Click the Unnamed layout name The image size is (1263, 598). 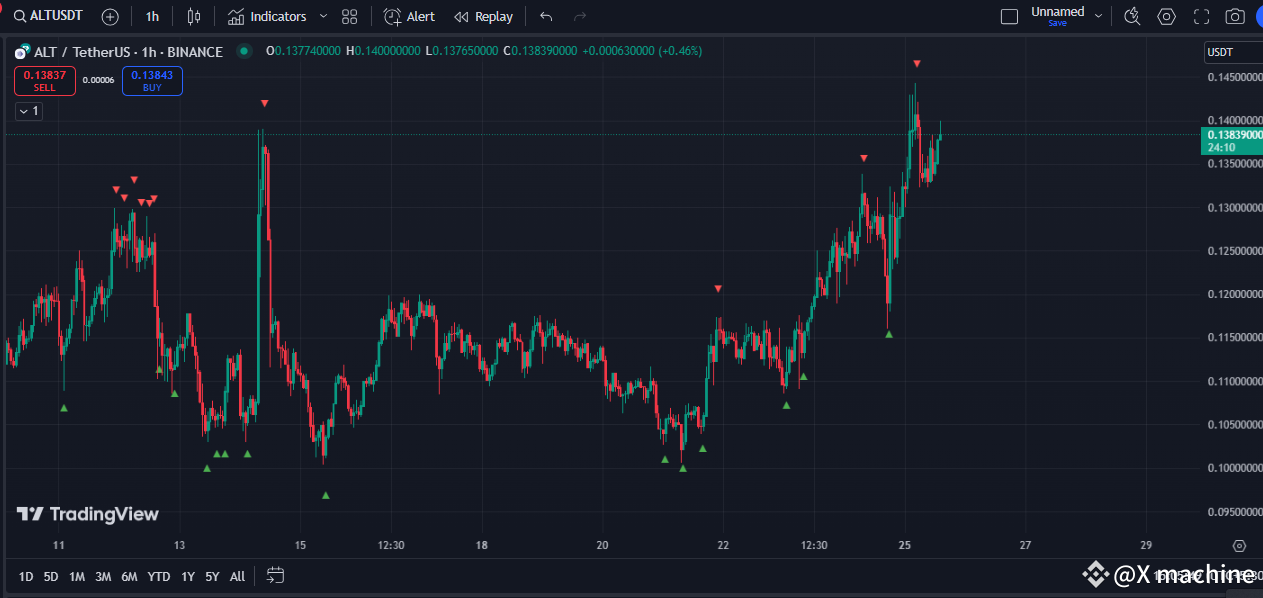1058,12
